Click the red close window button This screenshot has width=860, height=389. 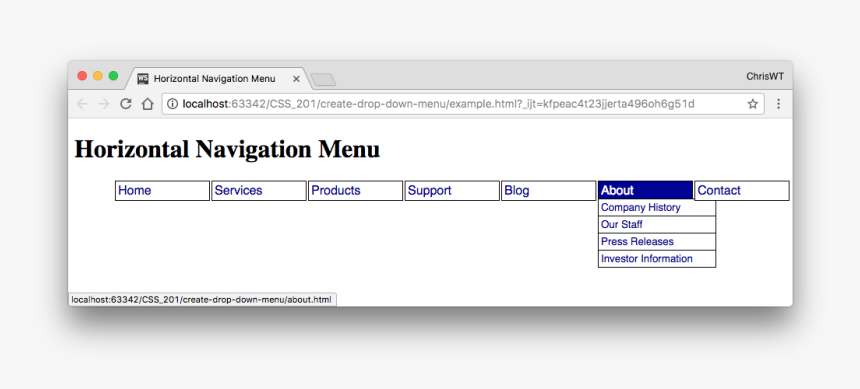pos(82,76)
